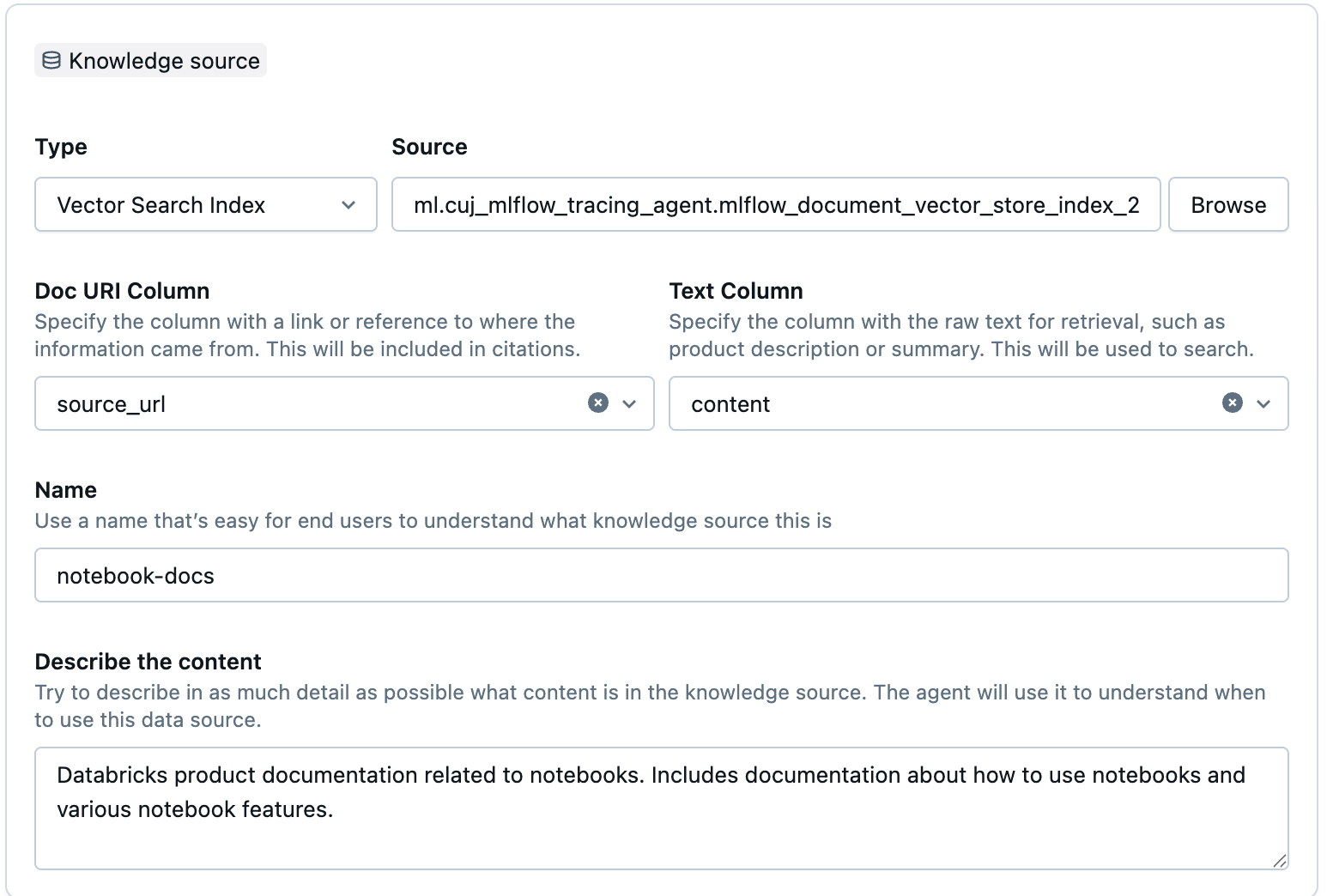Click the chevron icon in Text Column

[1263, 404]
